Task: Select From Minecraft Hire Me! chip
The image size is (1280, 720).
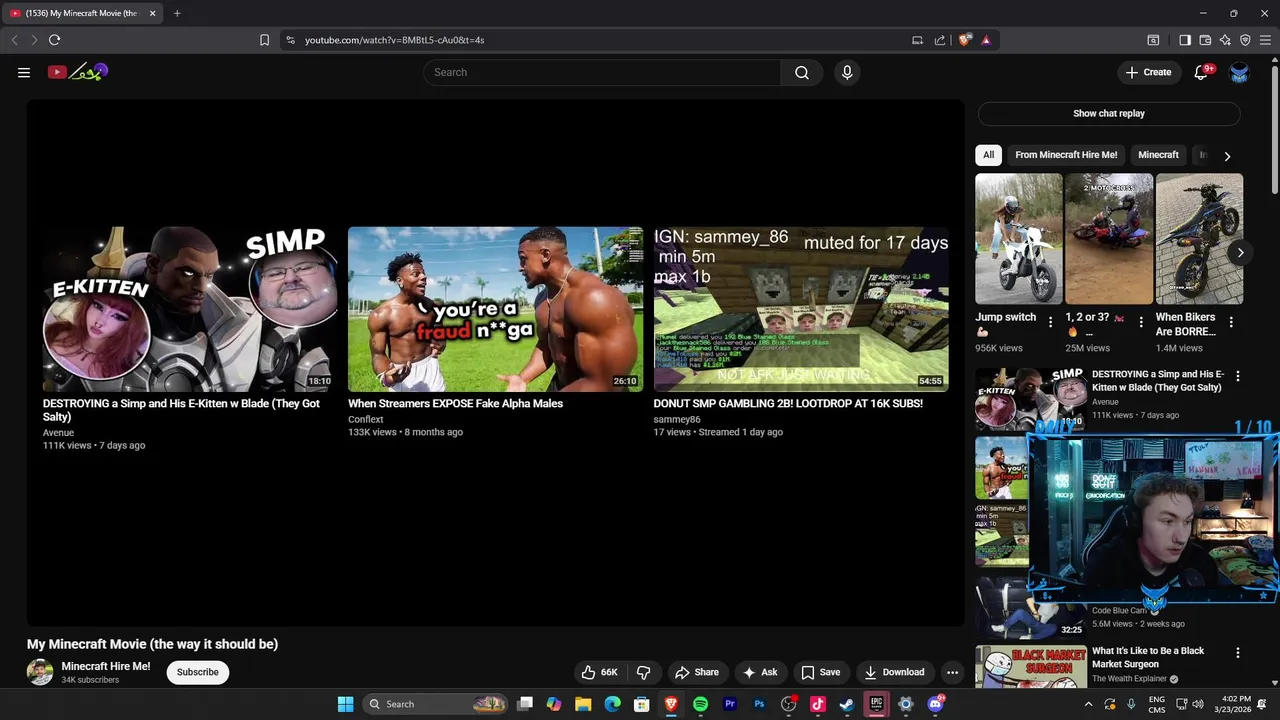Action: click(x=1066, y=155)
